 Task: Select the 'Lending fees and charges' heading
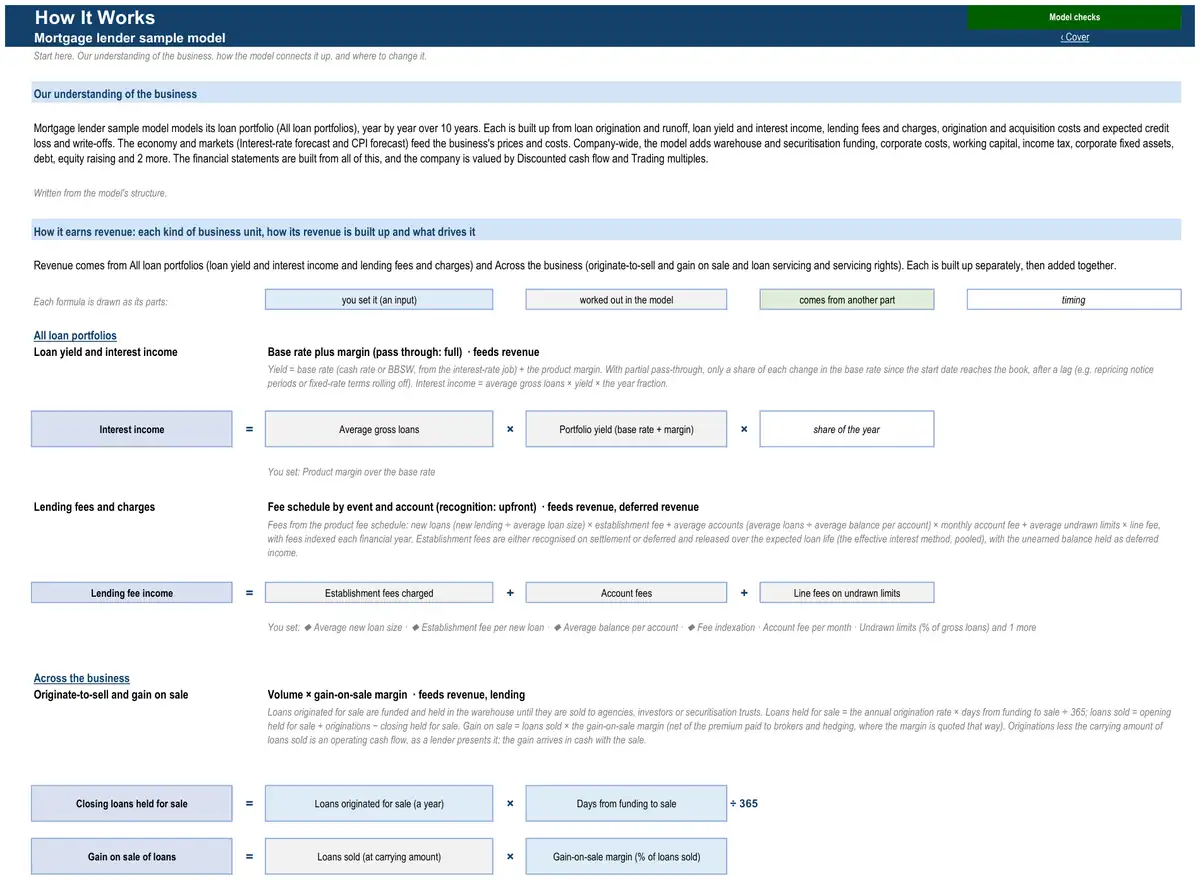point(95,507)
